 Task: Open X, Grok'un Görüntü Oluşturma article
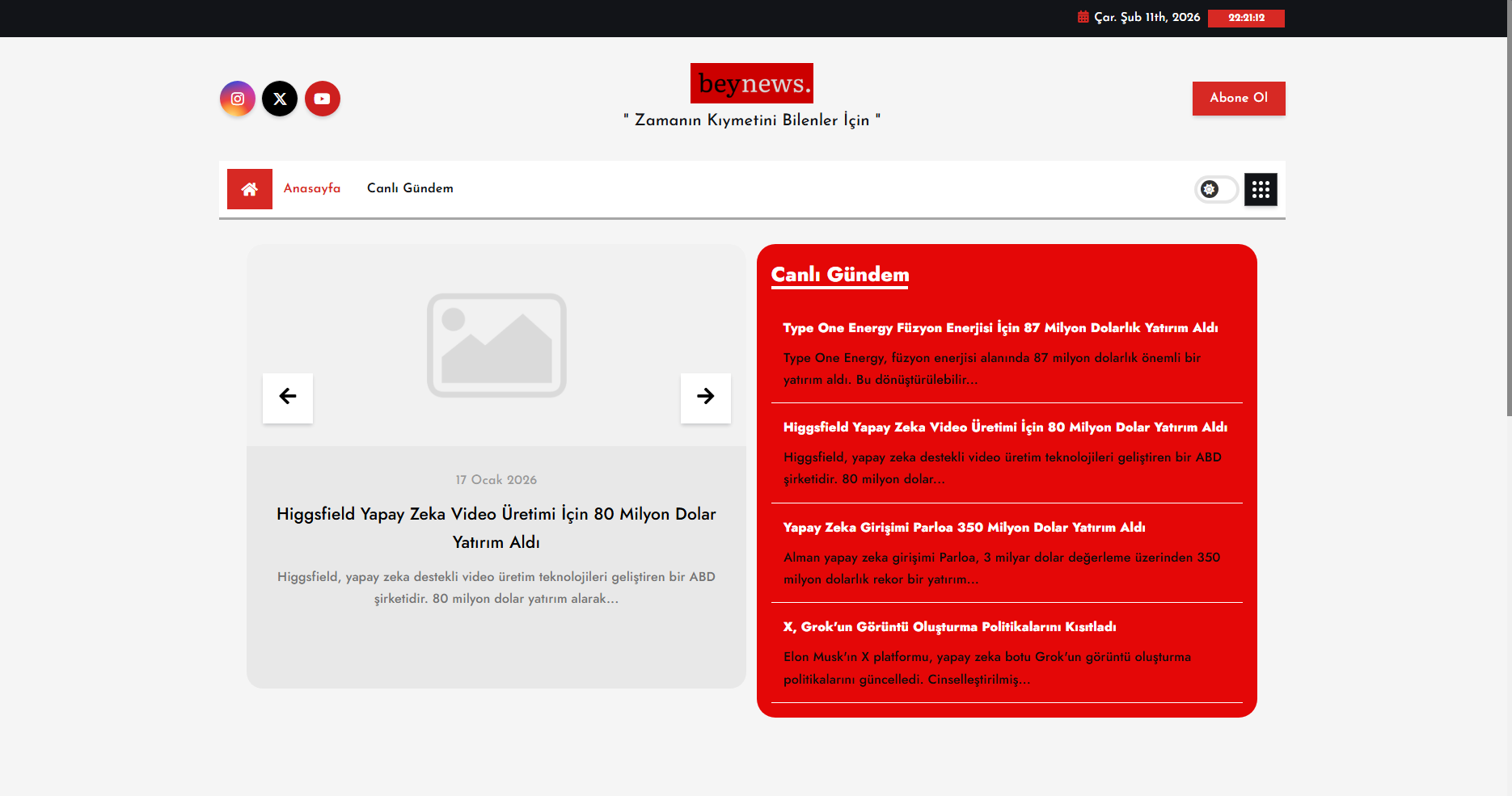[x=949, y=627]
